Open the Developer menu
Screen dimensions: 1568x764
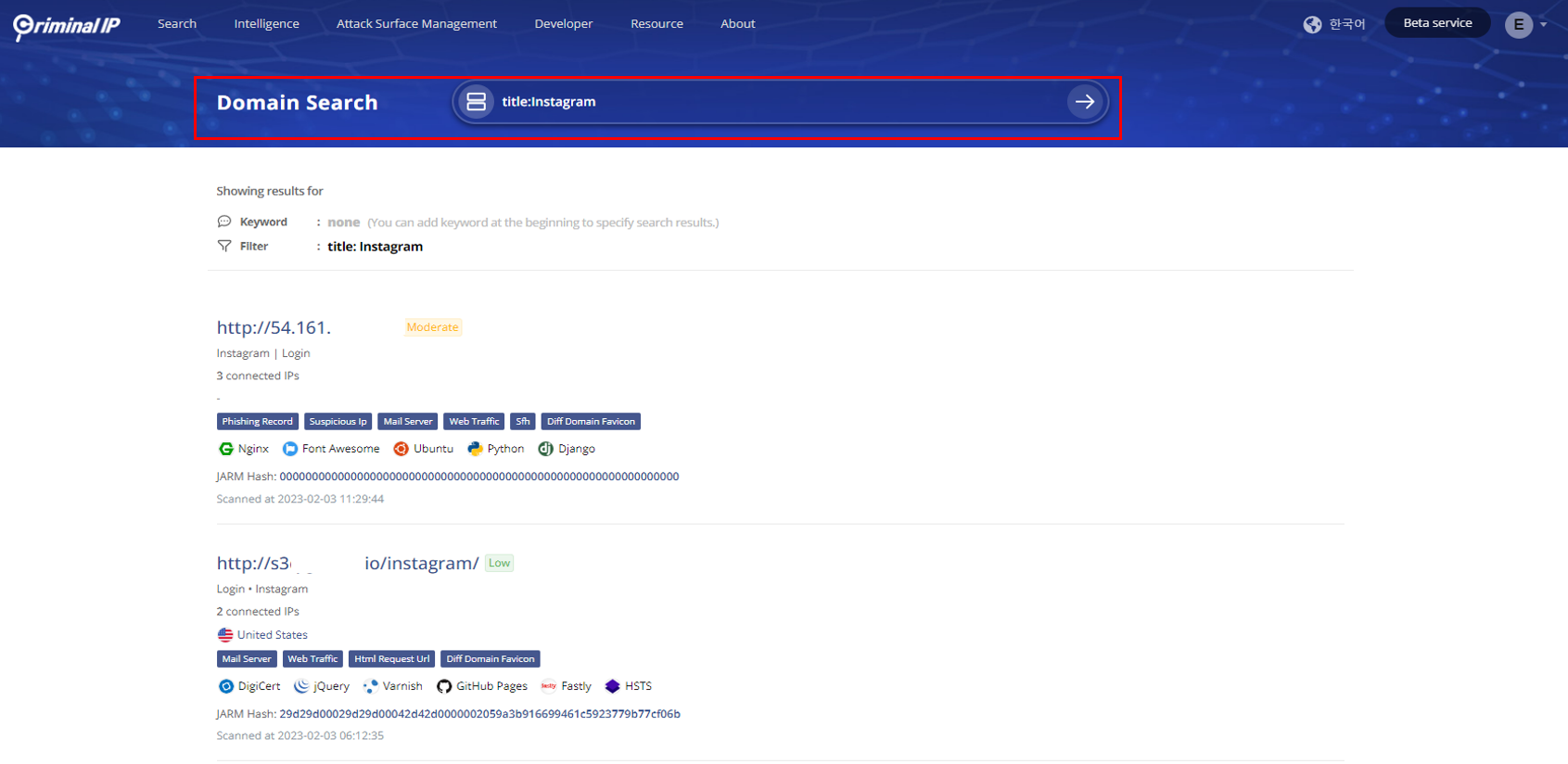(564, 24)
